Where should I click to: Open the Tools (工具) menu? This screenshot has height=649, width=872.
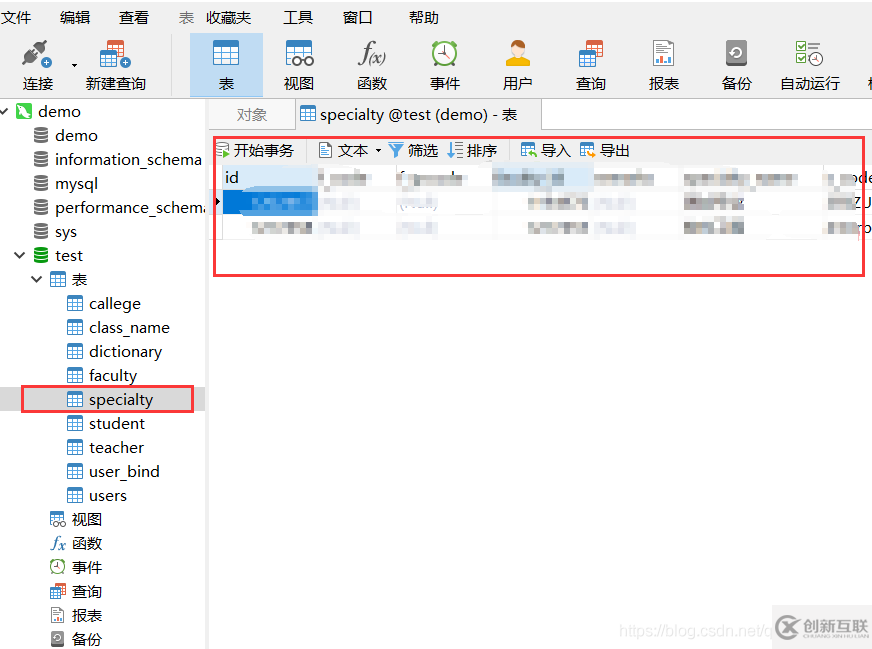pyautogui.click(x=298, y=18)
